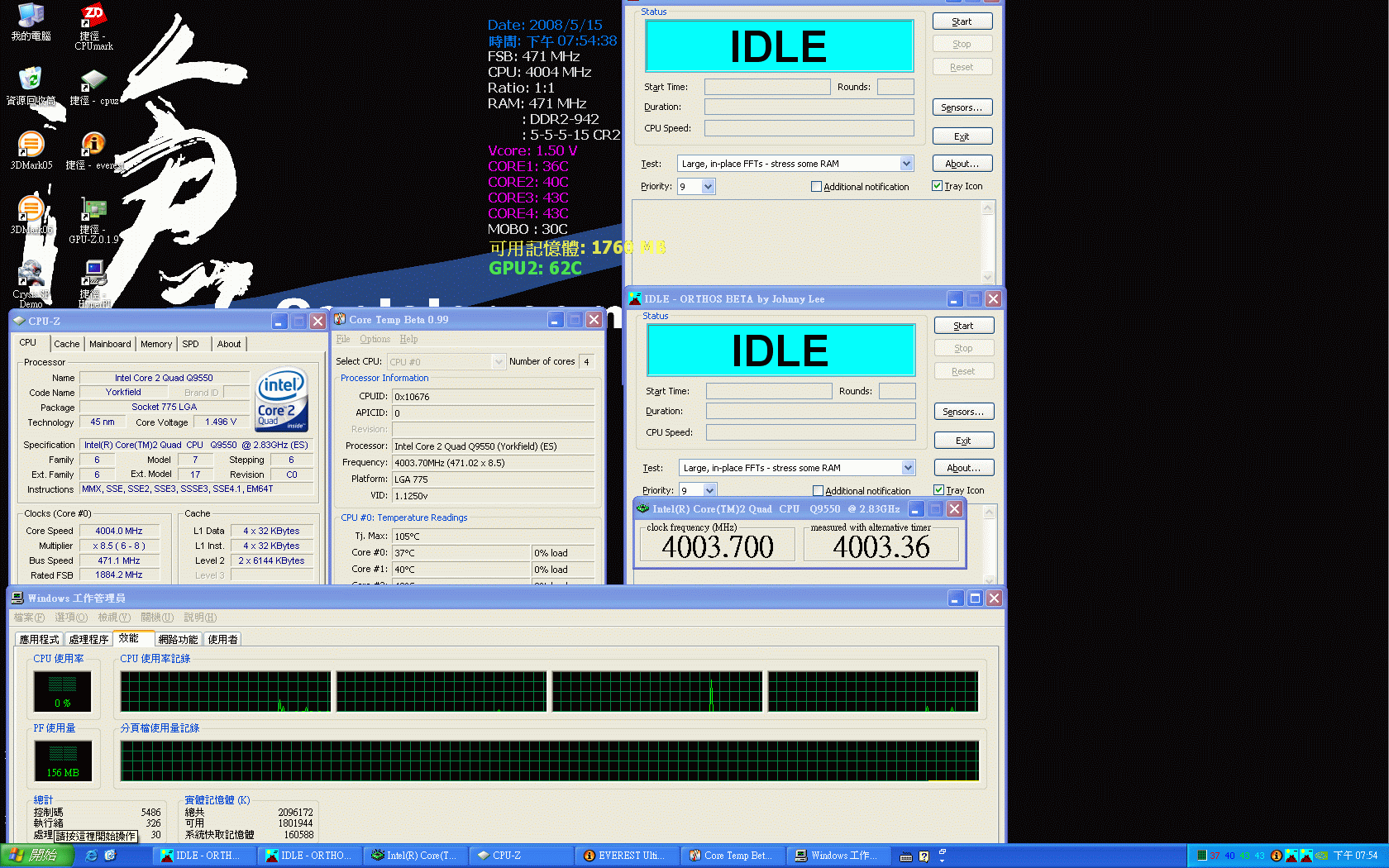The height and width of the screenshot is (868, 1389).
Task: Click Exit button in upper ORTHOS
Action: coord(962,136)
